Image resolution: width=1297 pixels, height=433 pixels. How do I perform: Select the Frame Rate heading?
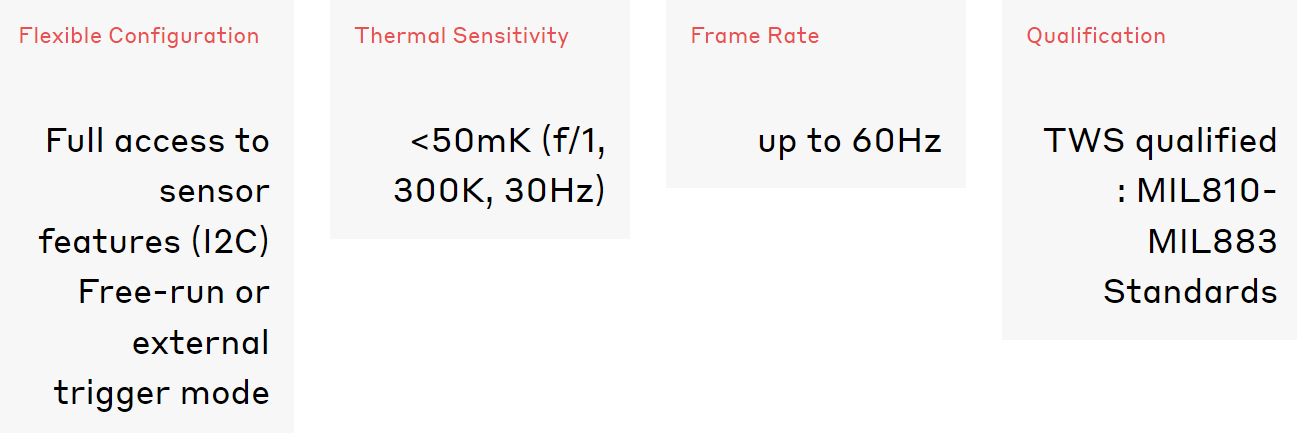[755, 36]
